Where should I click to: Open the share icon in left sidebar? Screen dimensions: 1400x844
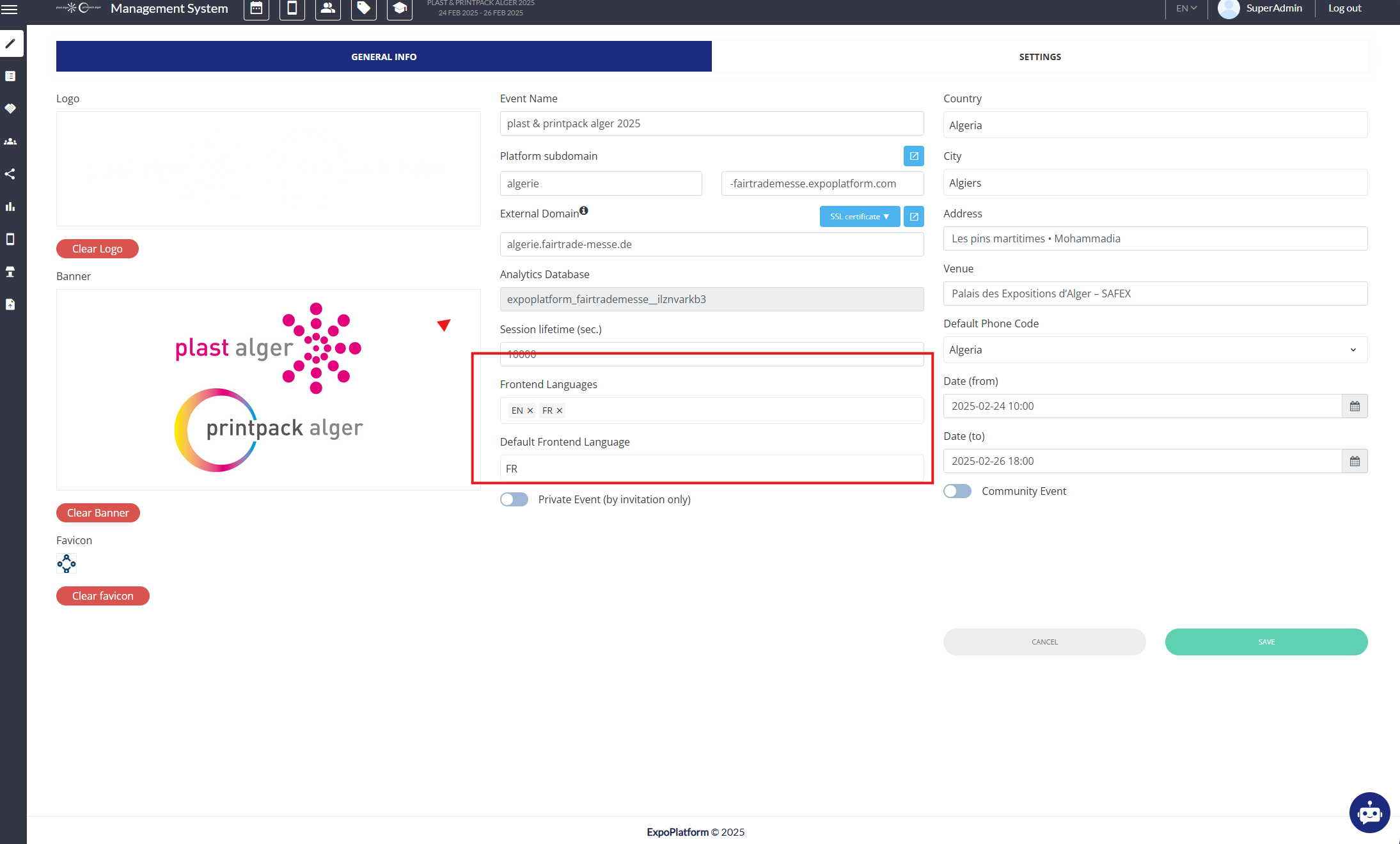tap(10, 174)
